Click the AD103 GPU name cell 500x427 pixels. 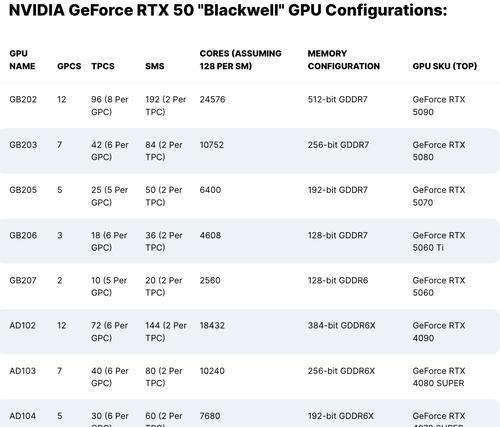(x=22, y=371)
